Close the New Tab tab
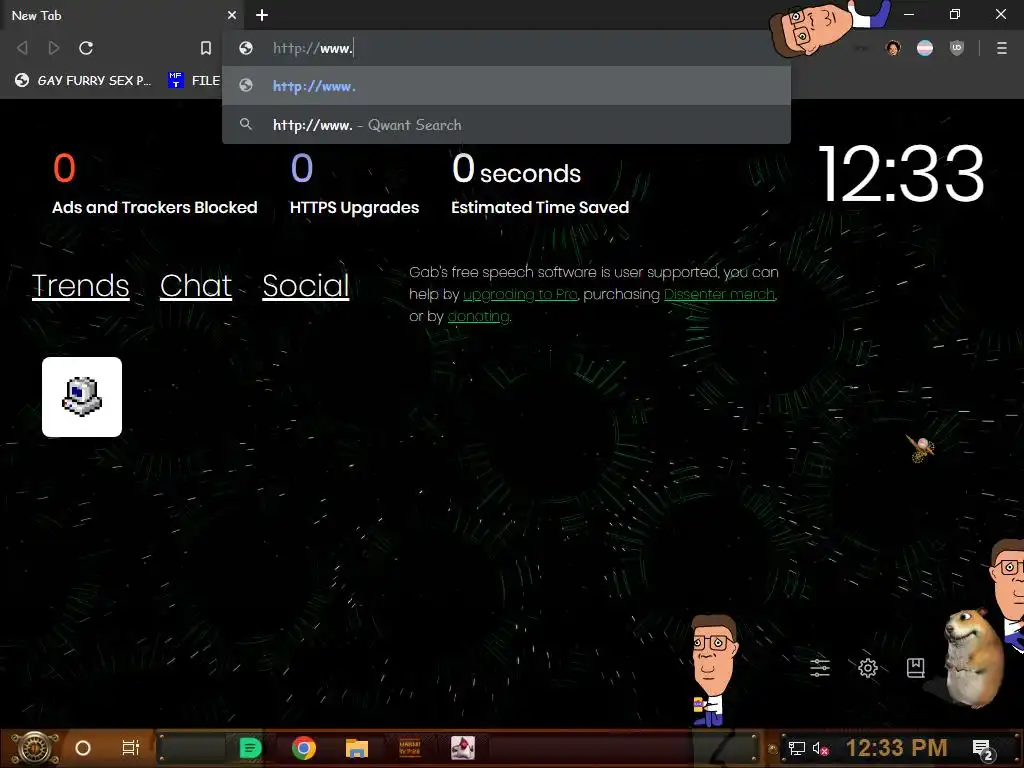 pos(232,15)
